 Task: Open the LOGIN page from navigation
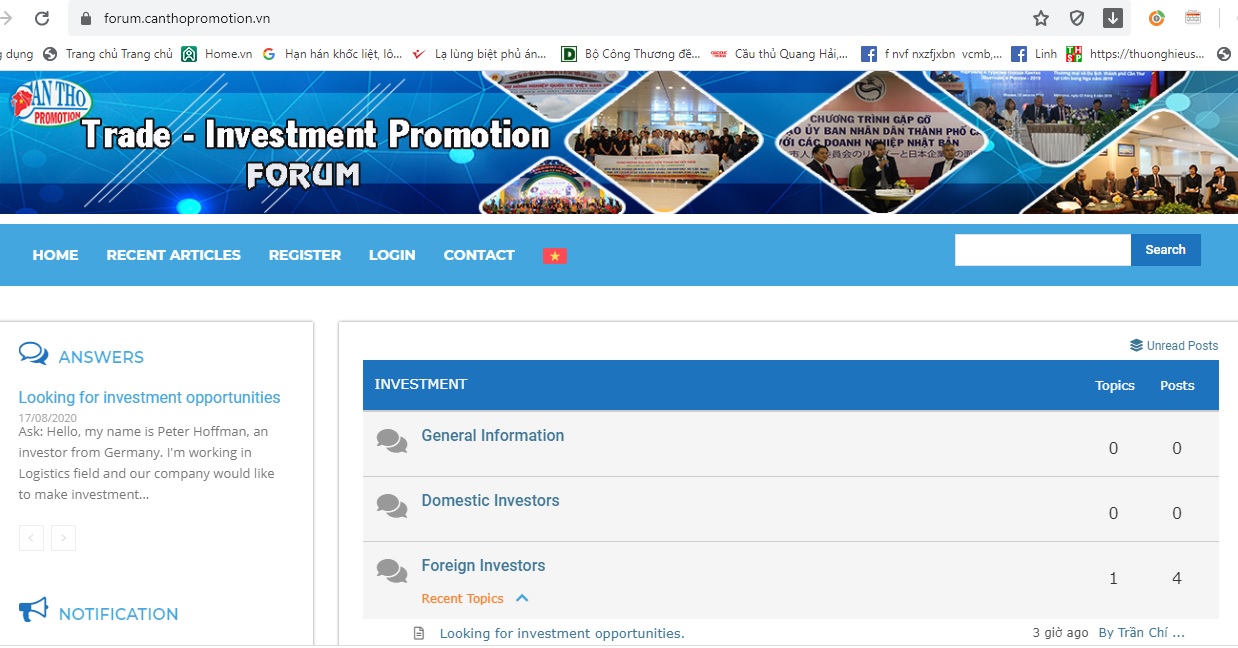[x=392, y=255]
